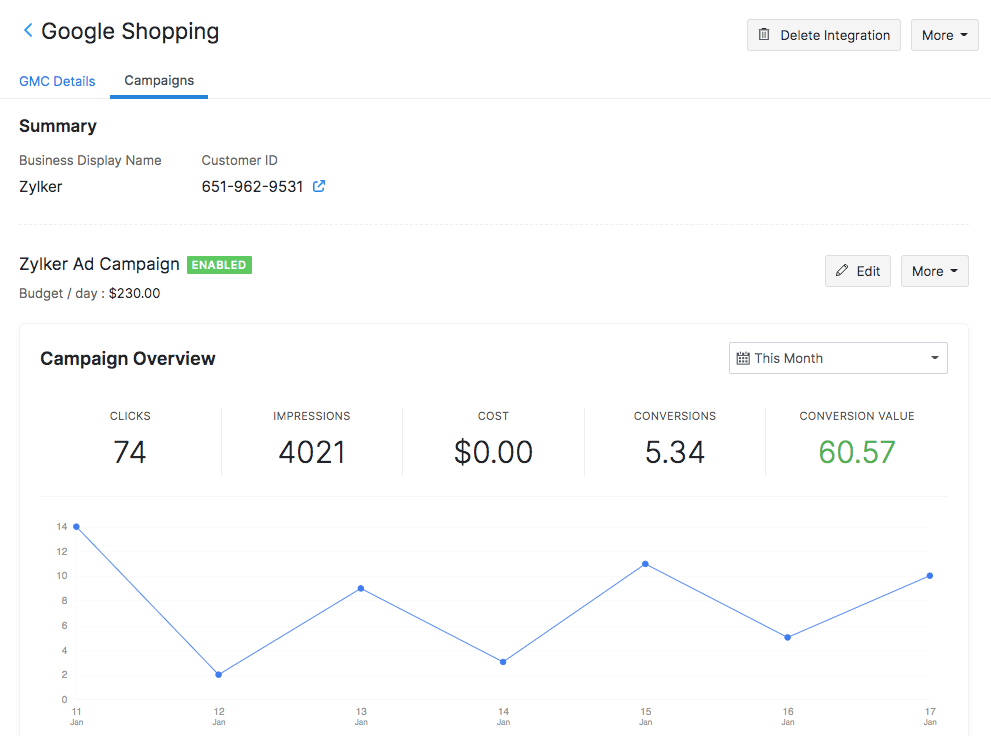
Task: Click the trash icon on Delete Integration button
Action: [x=766, y=35]
